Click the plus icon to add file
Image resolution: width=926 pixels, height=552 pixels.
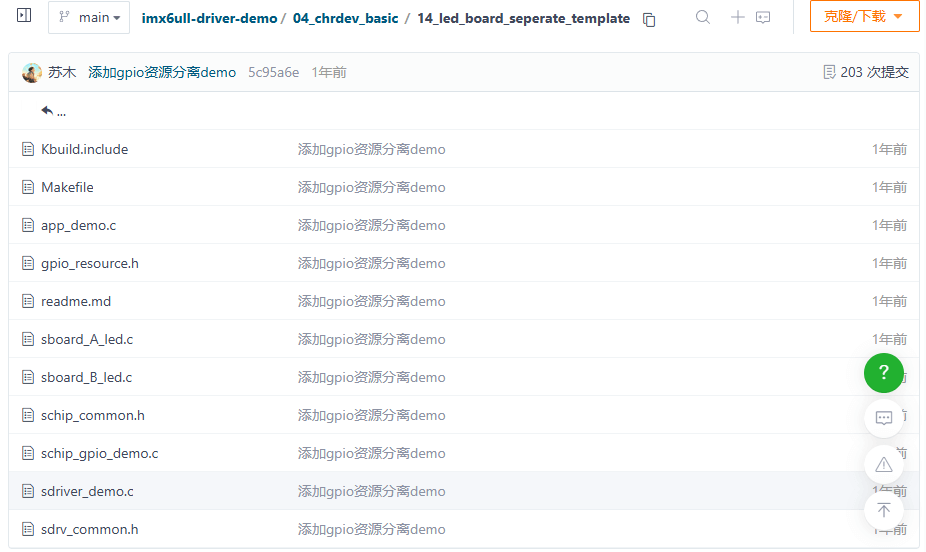point(738,18)
